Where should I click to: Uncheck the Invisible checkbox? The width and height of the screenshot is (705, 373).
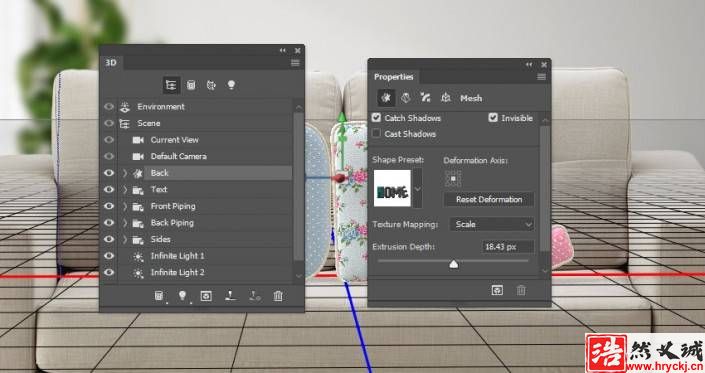[x=493, y=118]
